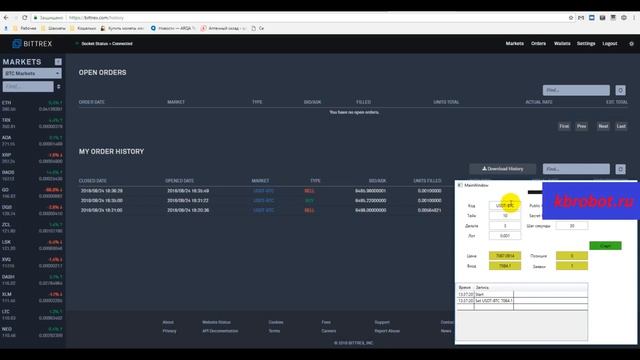This screenshot has height=360, width=640.
Task: Click the Bittrex logo
Action: click(x=32, y=44)
